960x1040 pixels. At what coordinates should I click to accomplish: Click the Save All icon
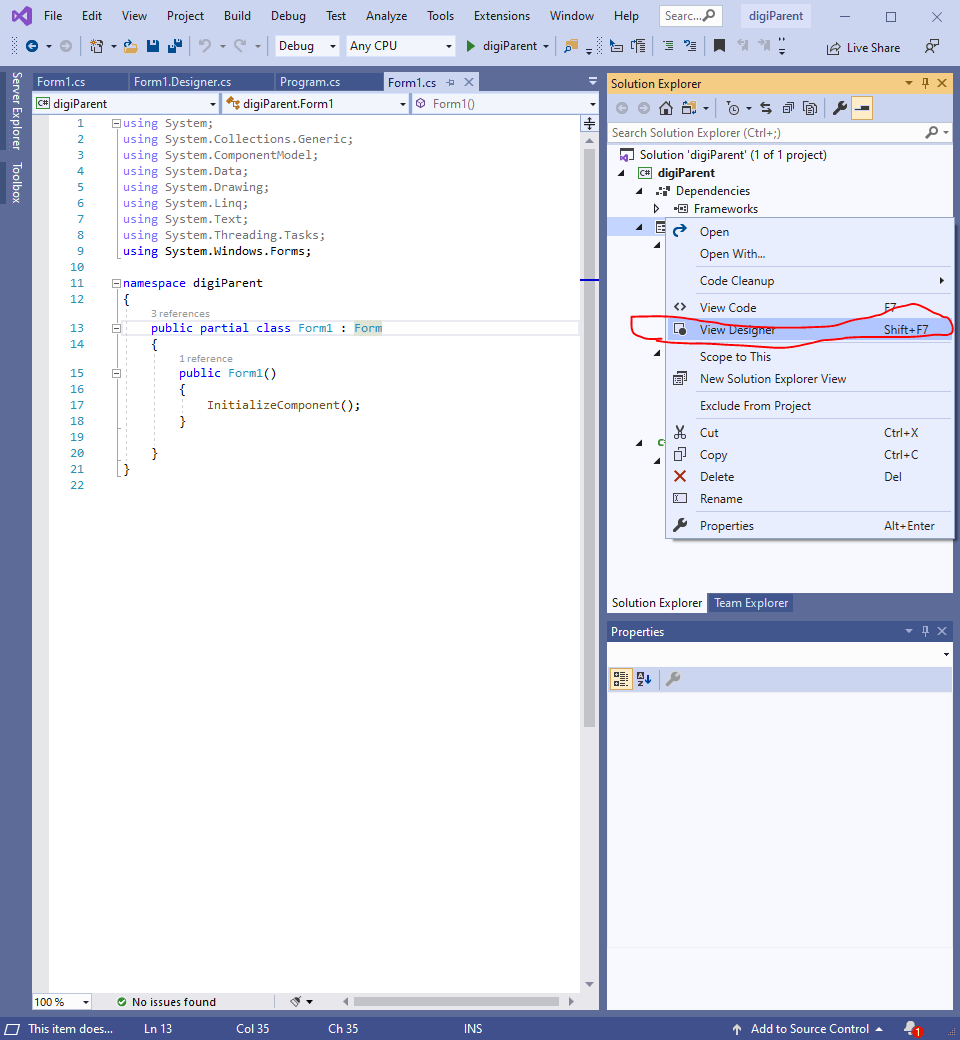pyautogui.click(x=175, y=46)
